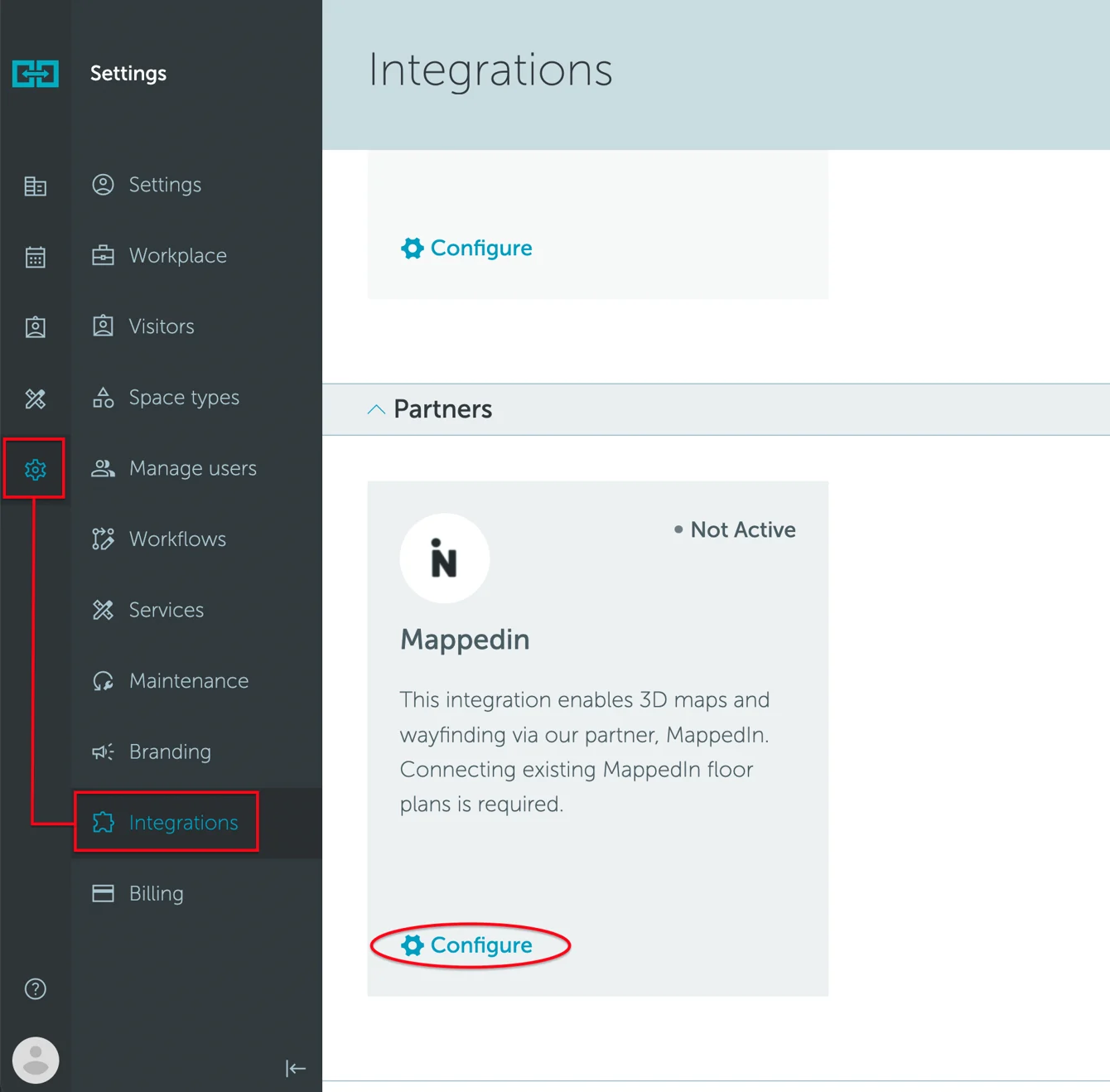Click the building icon at top of left rail

pos(35,186)
